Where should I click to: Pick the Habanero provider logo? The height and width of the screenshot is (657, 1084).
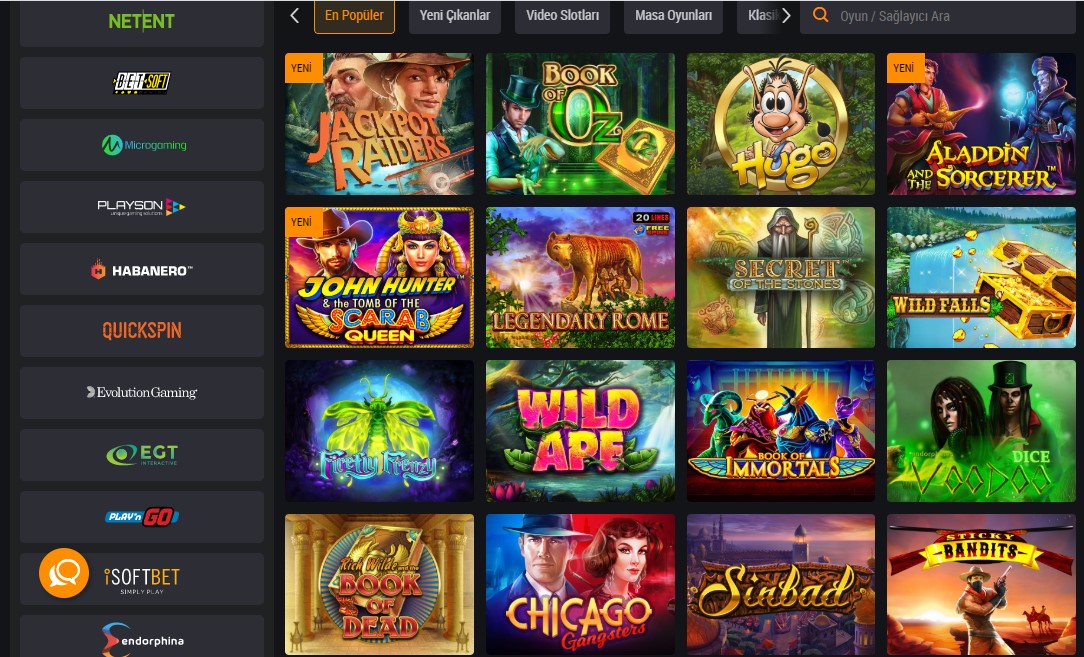142,269
